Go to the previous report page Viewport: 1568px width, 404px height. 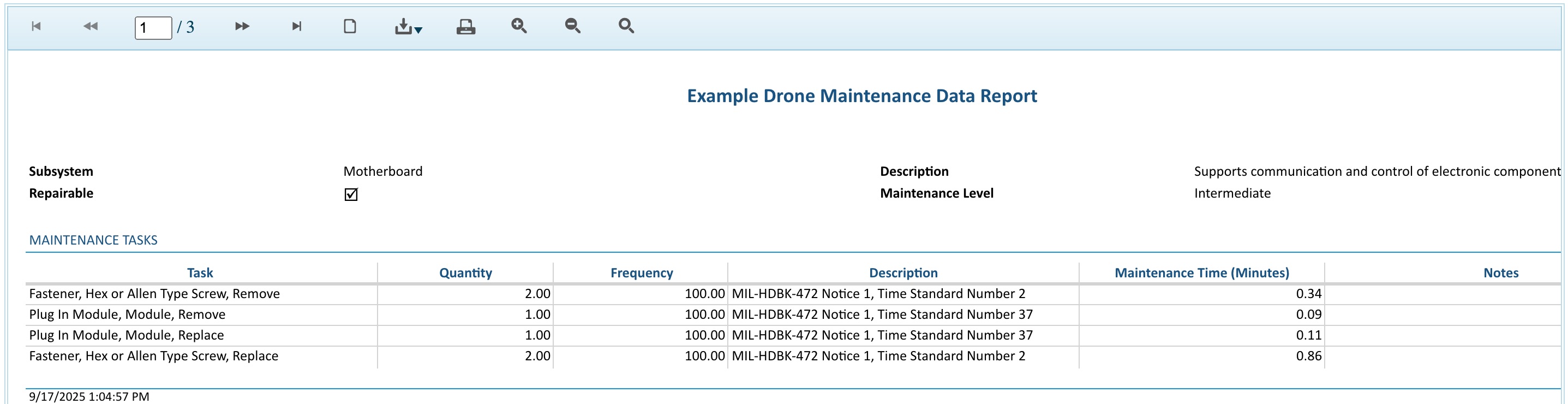90,26
